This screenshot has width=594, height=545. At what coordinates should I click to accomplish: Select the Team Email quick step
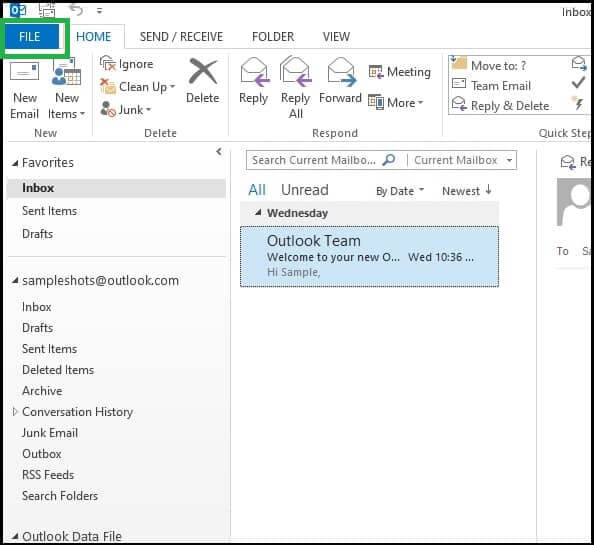point(491,86)
